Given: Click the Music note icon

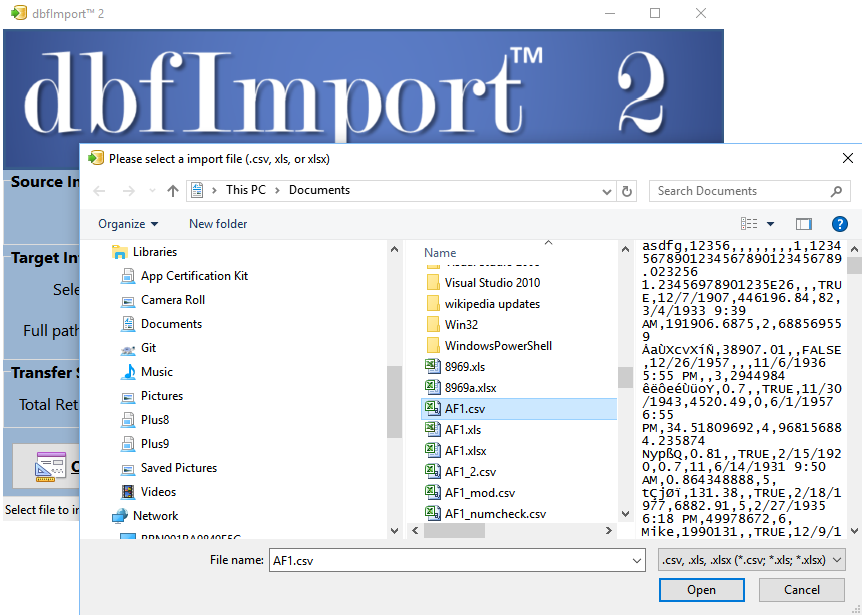Looking at the screenshot, I should pyautogui.click(x=128, y=372).
